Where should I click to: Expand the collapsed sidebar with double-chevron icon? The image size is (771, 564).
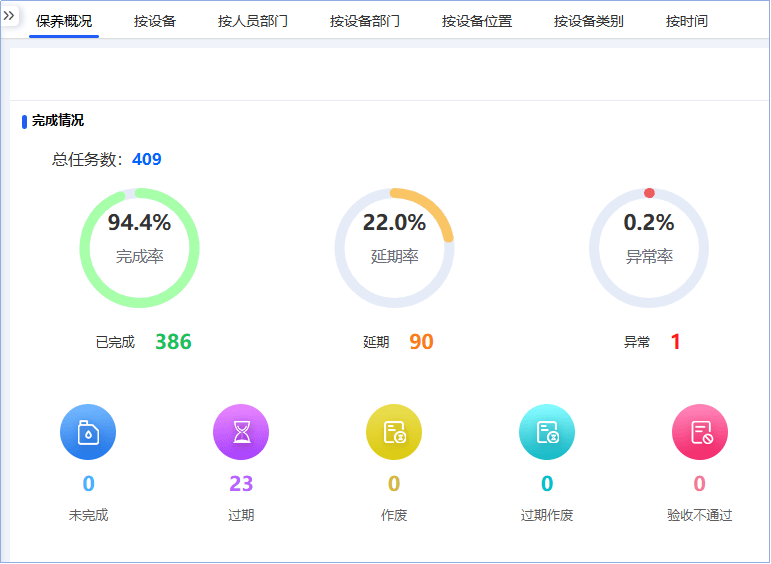coord(9,16)
